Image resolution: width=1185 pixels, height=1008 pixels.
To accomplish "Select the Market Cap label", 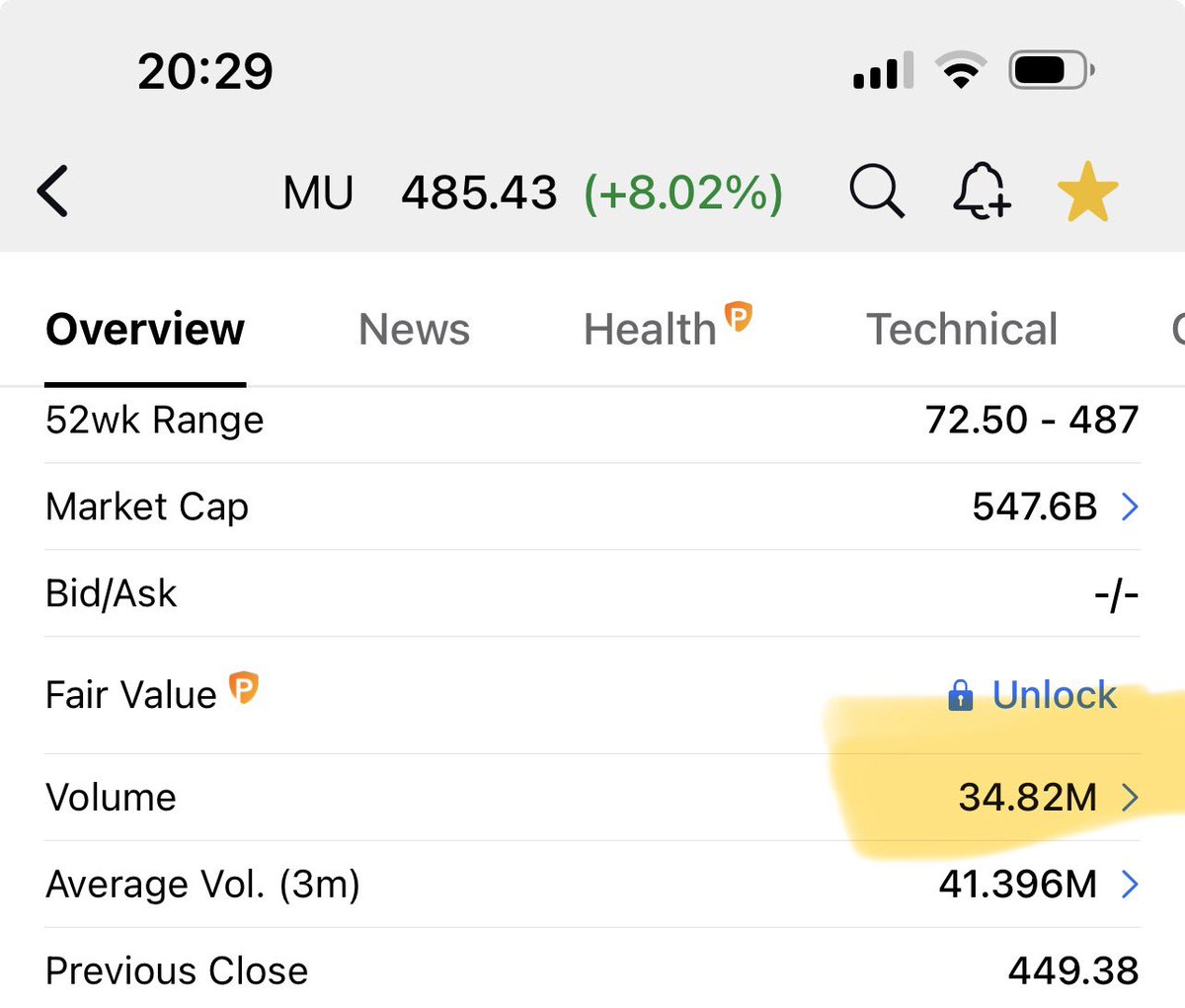I will click(147, 506).
